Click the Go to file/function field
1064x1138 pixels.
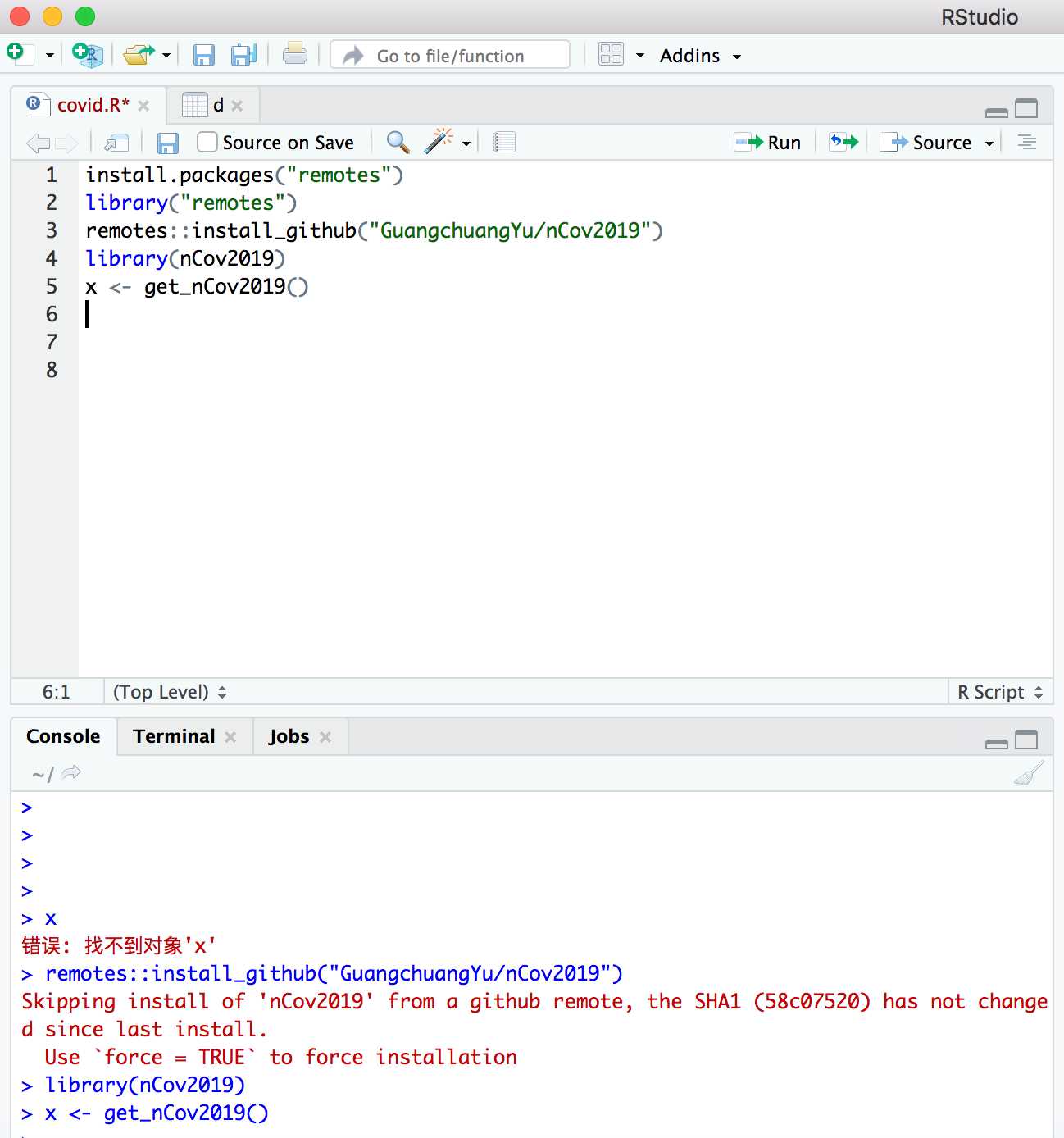(450, 55)
